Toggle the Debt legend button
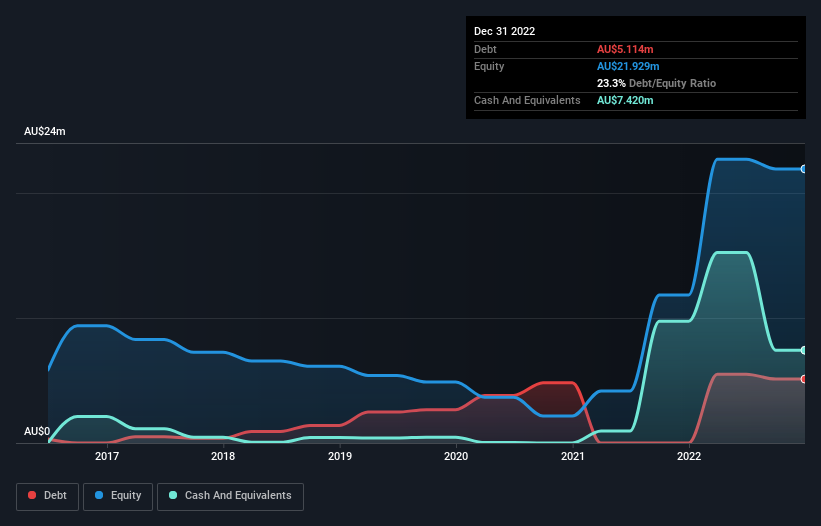The width and height of the screenshot is (821, 526). [48, 496]
